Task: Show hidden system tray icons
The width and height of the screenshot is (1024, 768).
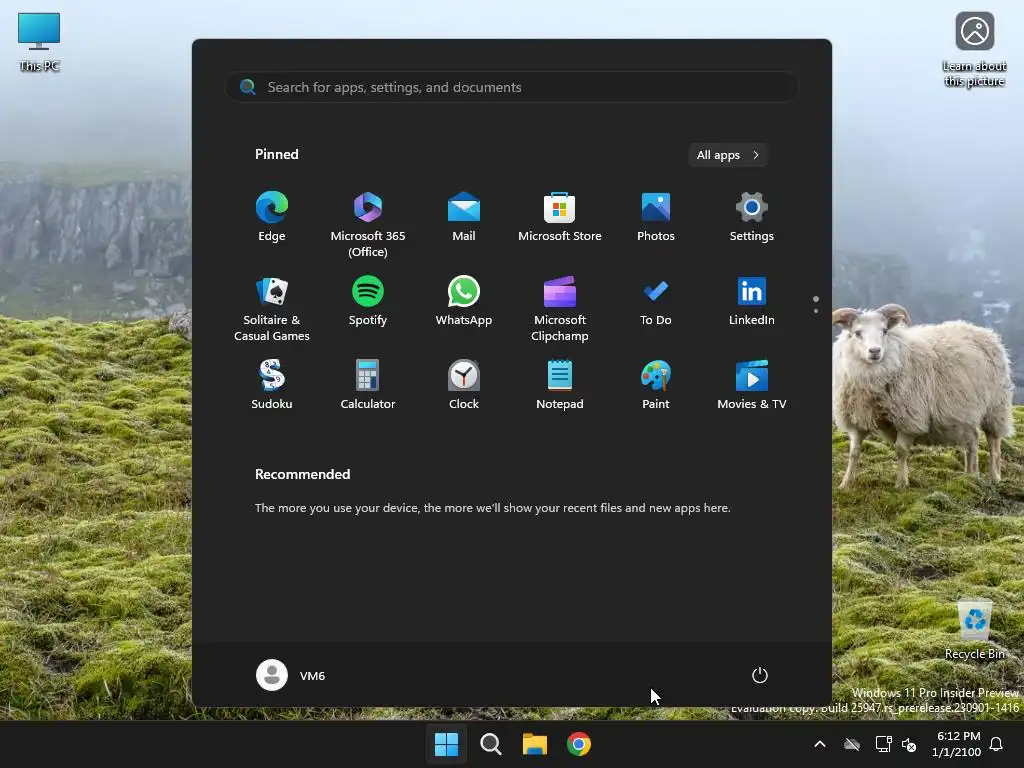Action: click(820, 744)
